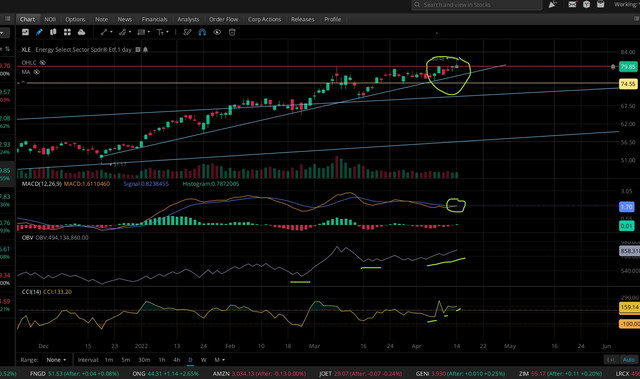Open the Corp Actions tab
This screenshot has width=640, height=379.
coord(264,19)
